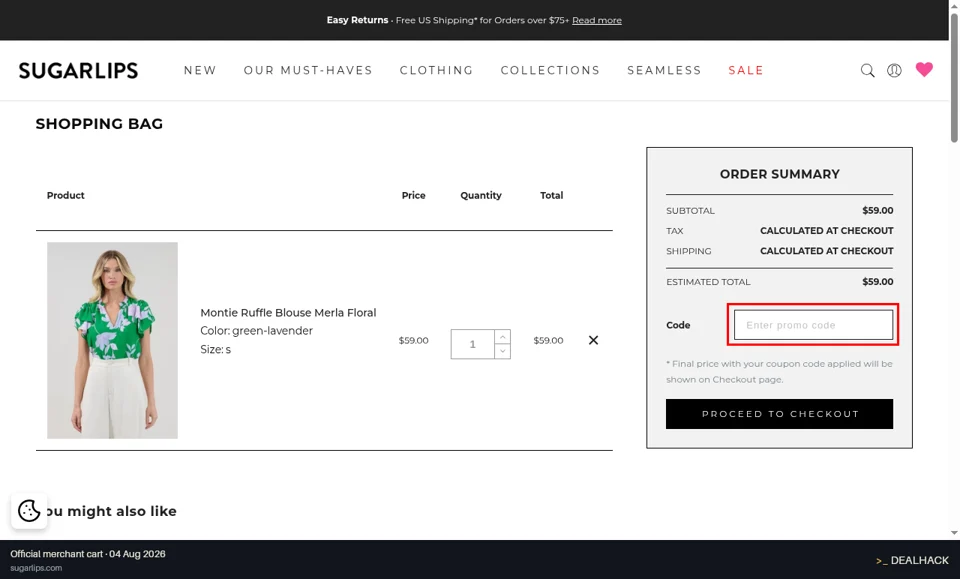The width and height of the screenshot is (960, 579).
Task: Open the account profile icon
Action: pyautogui.click(x=894, y=70)
